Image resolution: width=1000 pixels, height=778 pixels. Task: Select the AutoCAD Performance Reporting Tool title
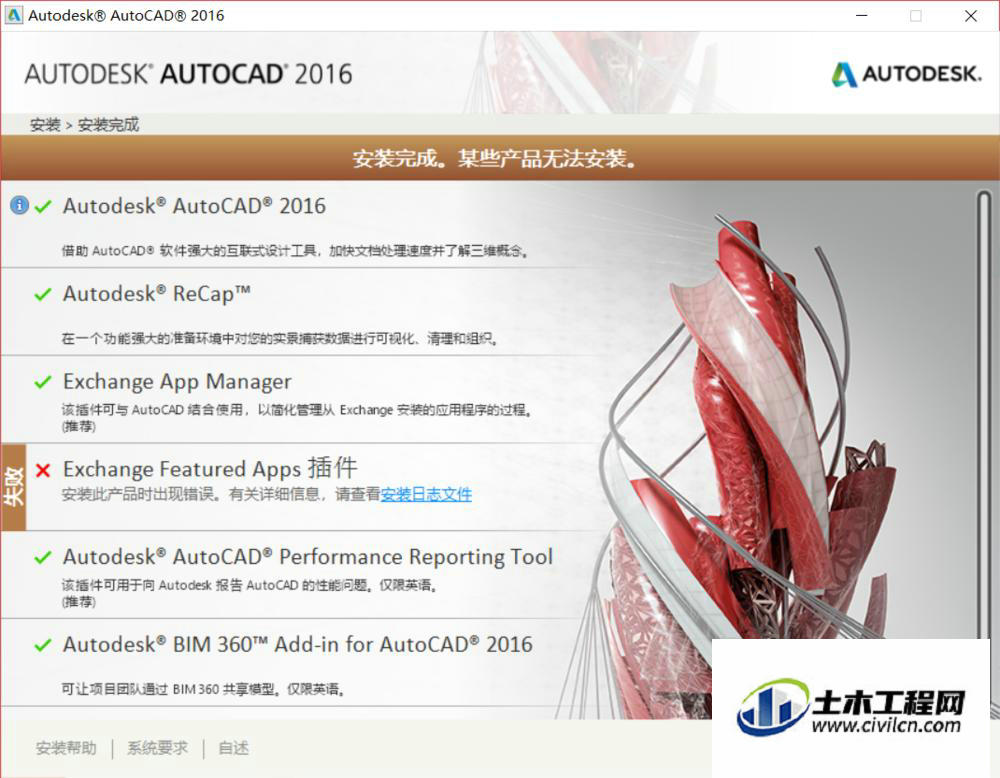(x=307, y=557)
